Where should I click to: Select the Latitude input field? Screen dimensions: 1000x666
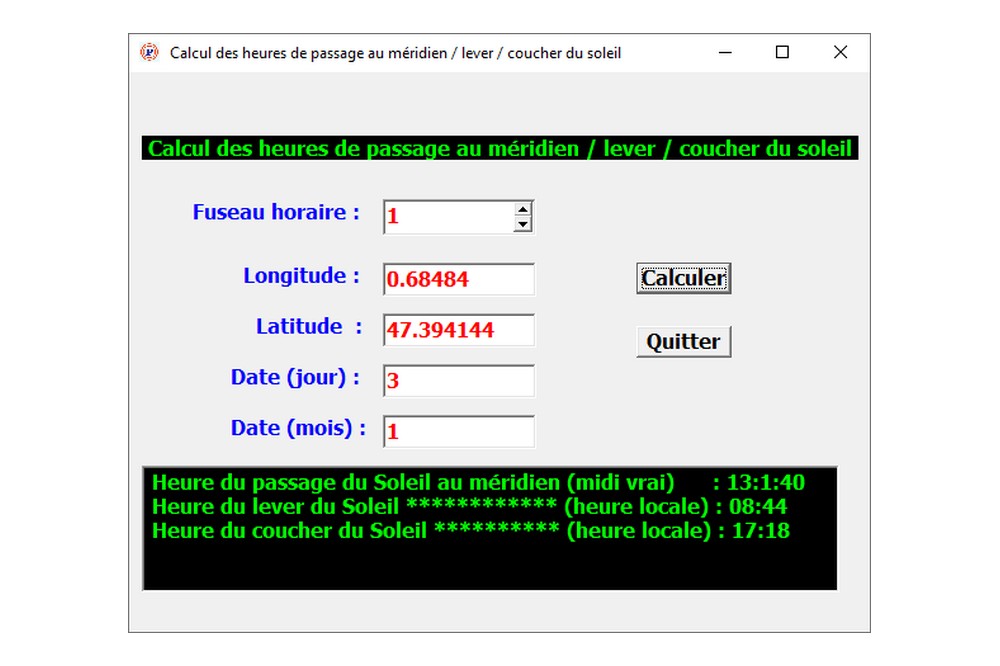(x=459, y=330)
